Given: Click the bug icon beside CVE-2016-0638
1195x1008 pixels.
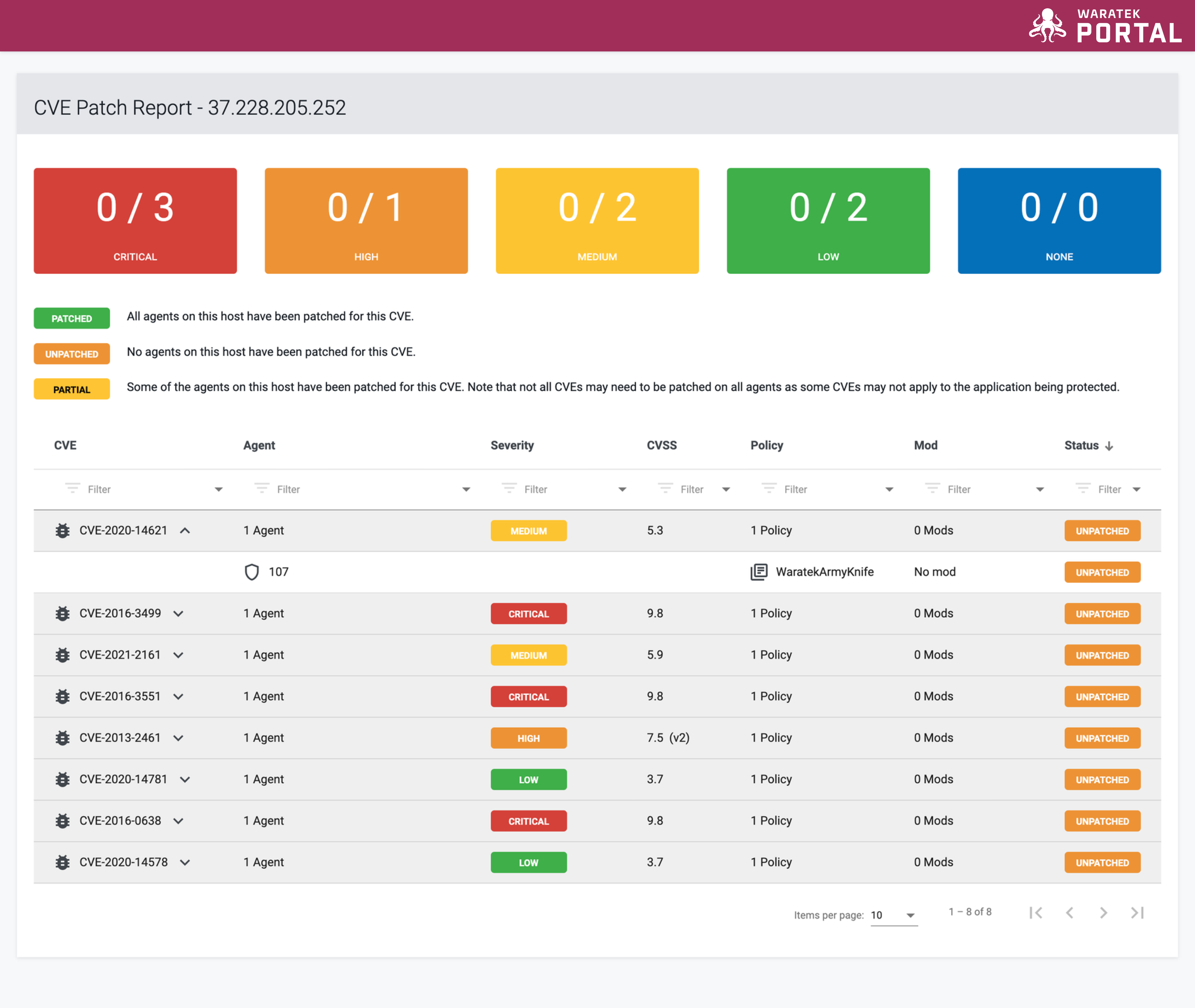Looking at the screenshot, I should [62, 820].
